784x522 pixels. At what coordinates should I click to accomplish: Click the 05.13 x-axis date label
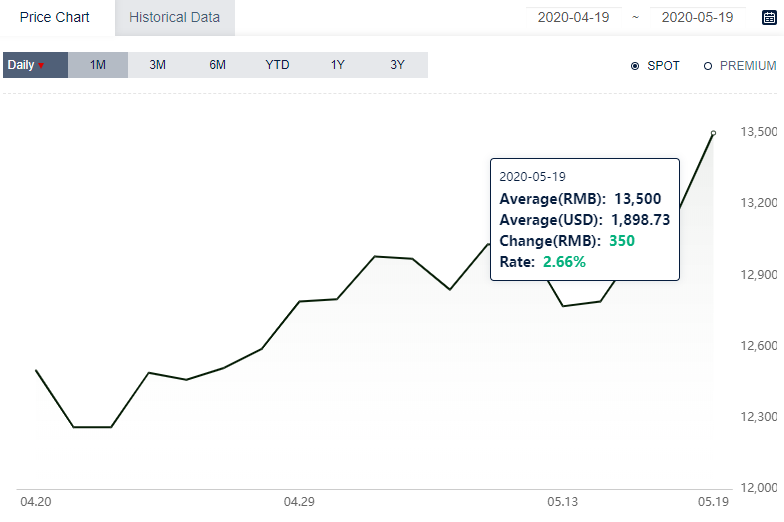(562, 502)
